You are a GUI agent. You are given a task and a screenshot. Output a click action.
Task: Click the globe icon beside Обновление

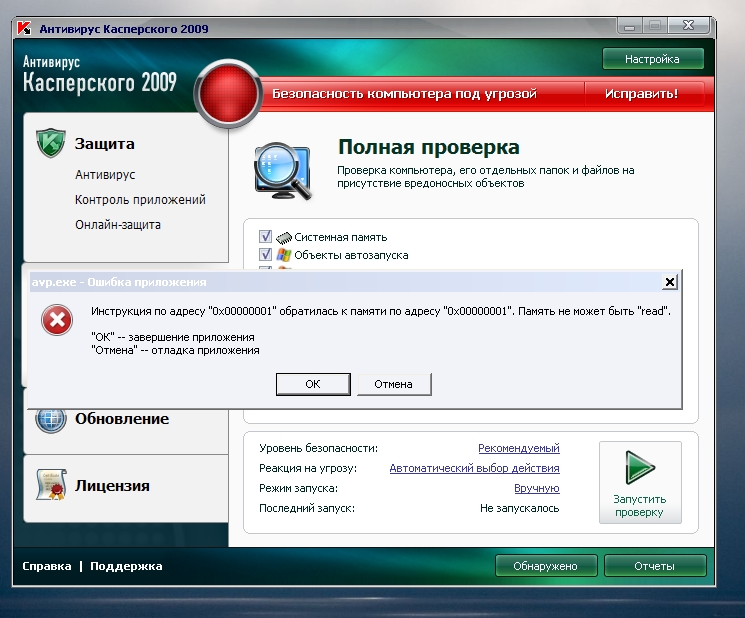tap(50, 419)
